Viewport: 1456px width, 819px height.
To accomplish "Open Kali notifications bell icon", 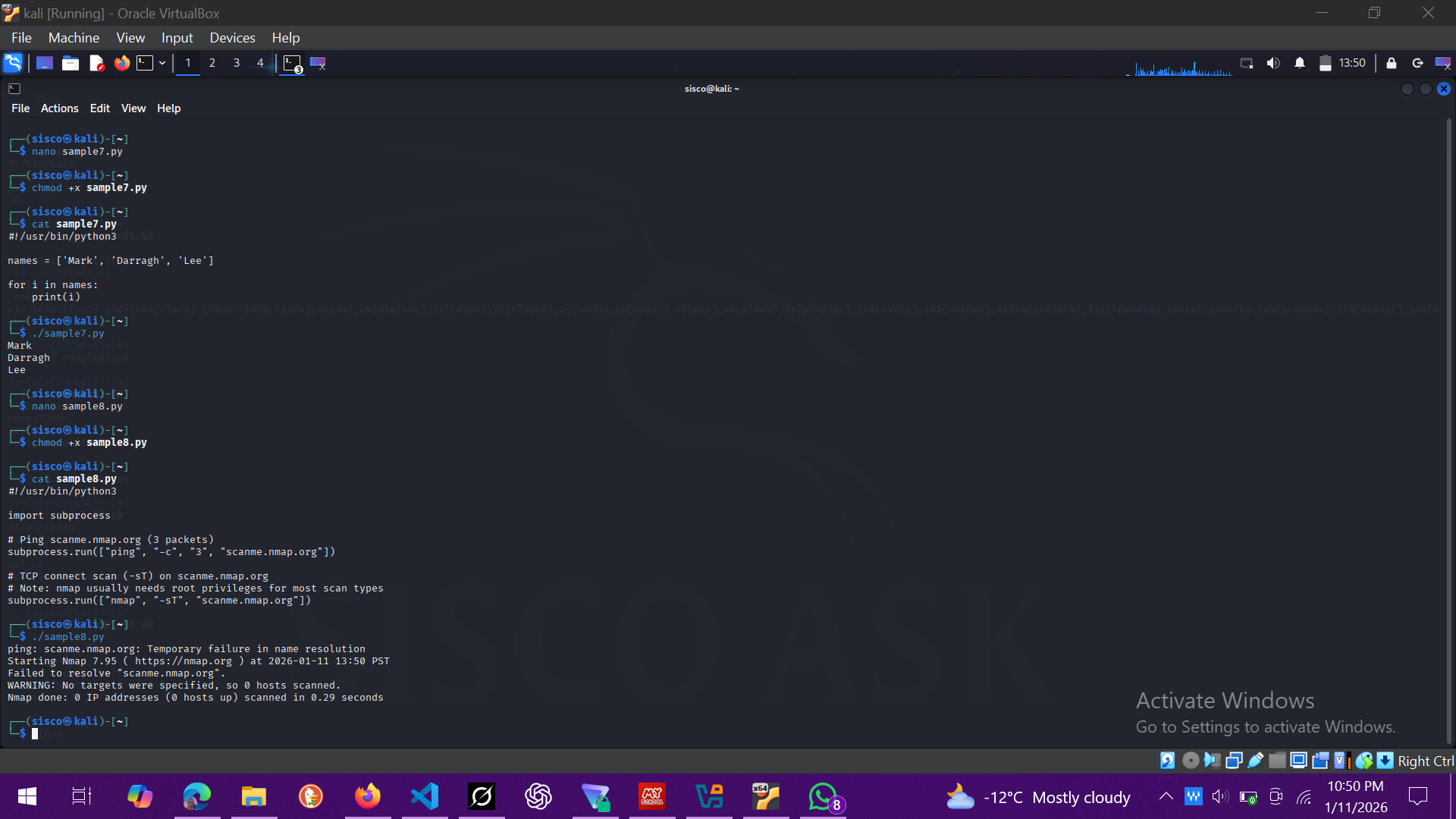I will 1300,63.
